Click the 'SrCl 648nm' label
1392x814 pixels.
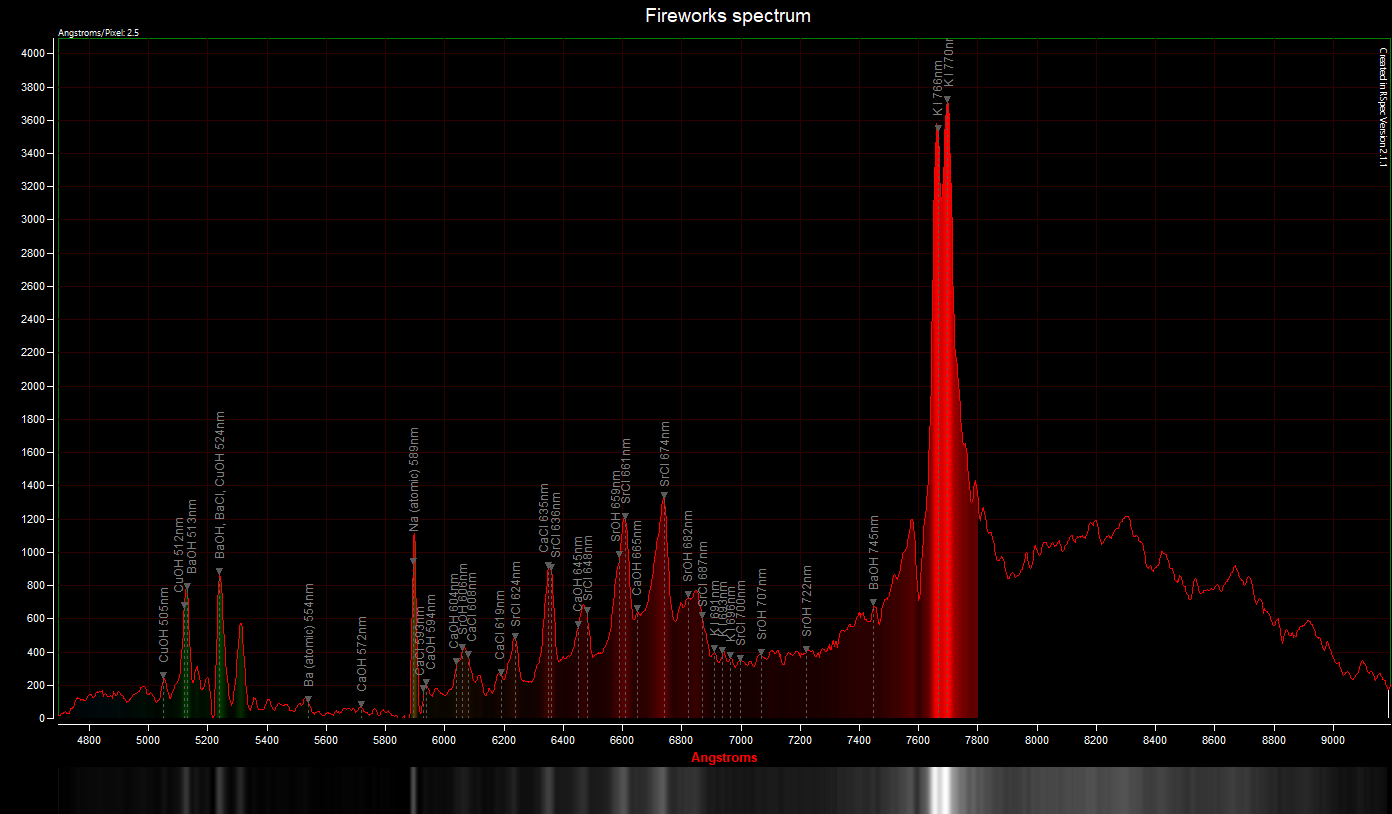[x=589, y=569]
